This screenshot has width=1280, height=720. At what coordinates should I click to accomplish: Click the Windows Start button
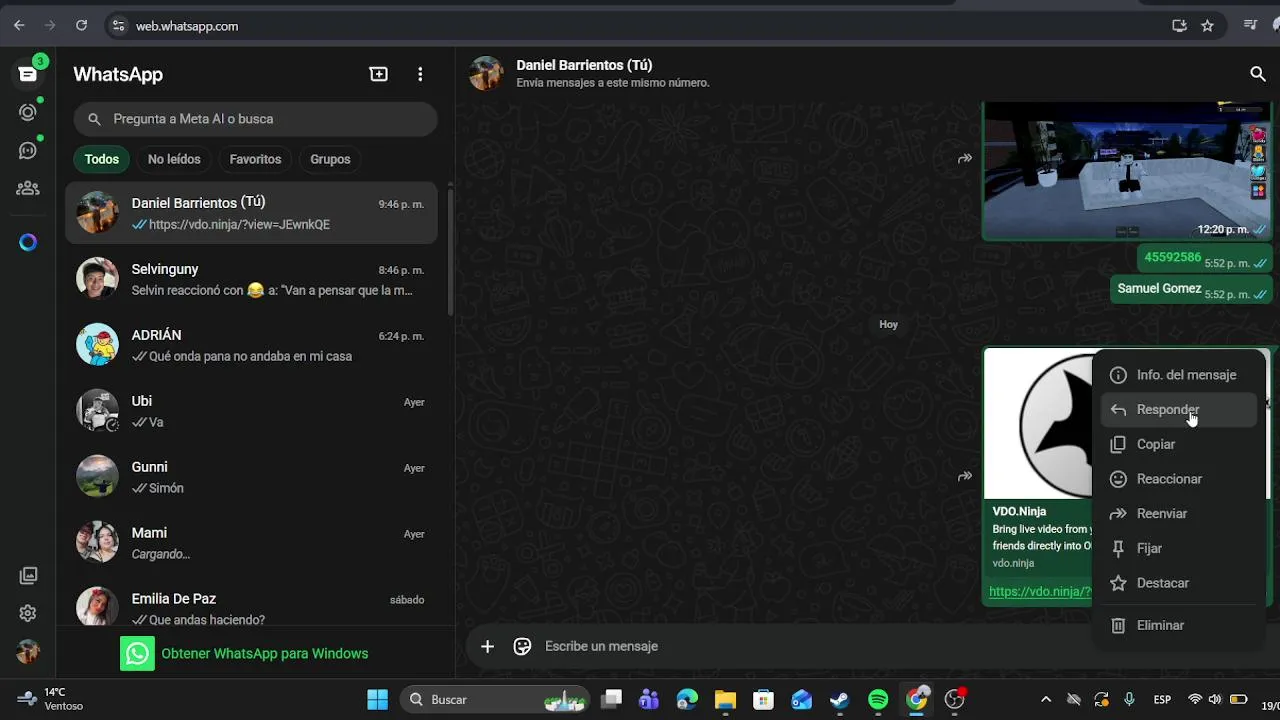377,700
